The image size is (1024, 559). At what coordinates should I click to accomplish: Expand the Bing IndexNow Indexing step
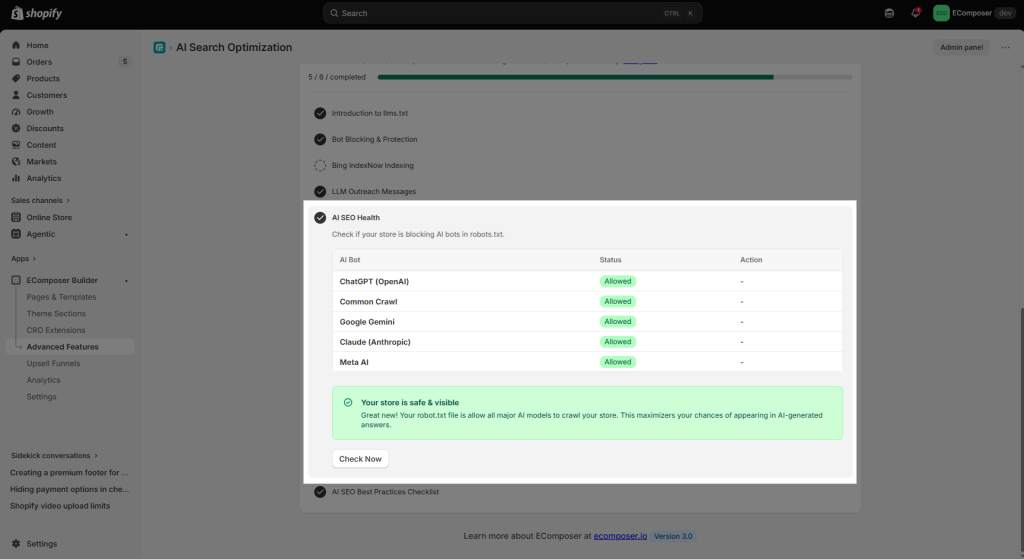coord(372,165)
